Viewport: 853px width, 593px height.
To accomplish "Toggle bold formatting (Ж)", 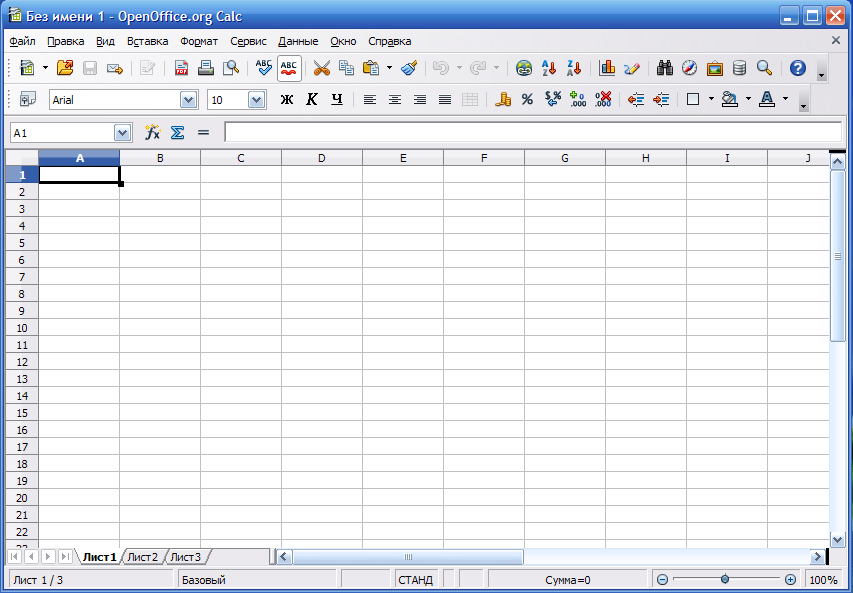I will [x=287, y=99].
